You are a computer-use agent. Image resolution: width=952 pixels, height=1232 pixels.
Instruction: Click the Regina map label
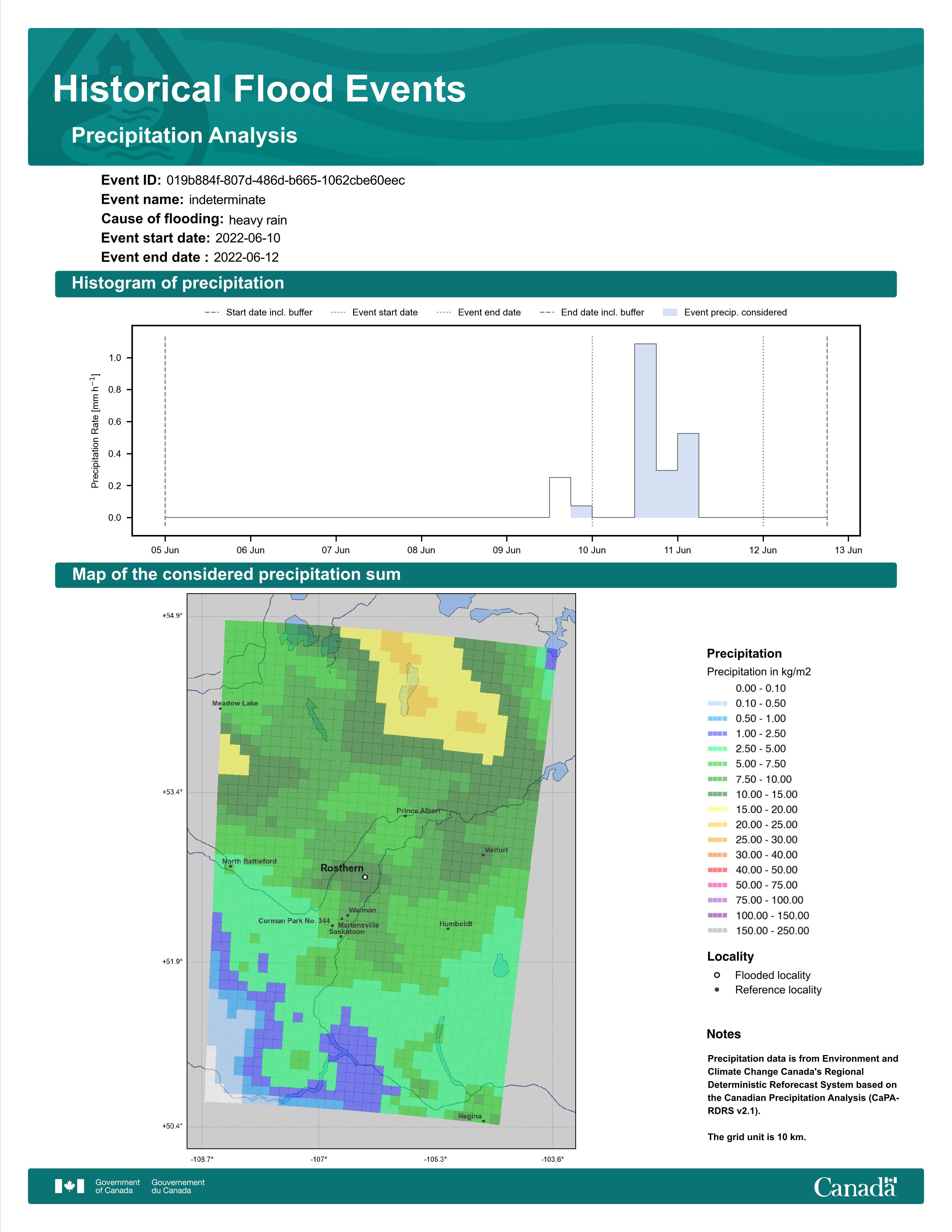470,1116
